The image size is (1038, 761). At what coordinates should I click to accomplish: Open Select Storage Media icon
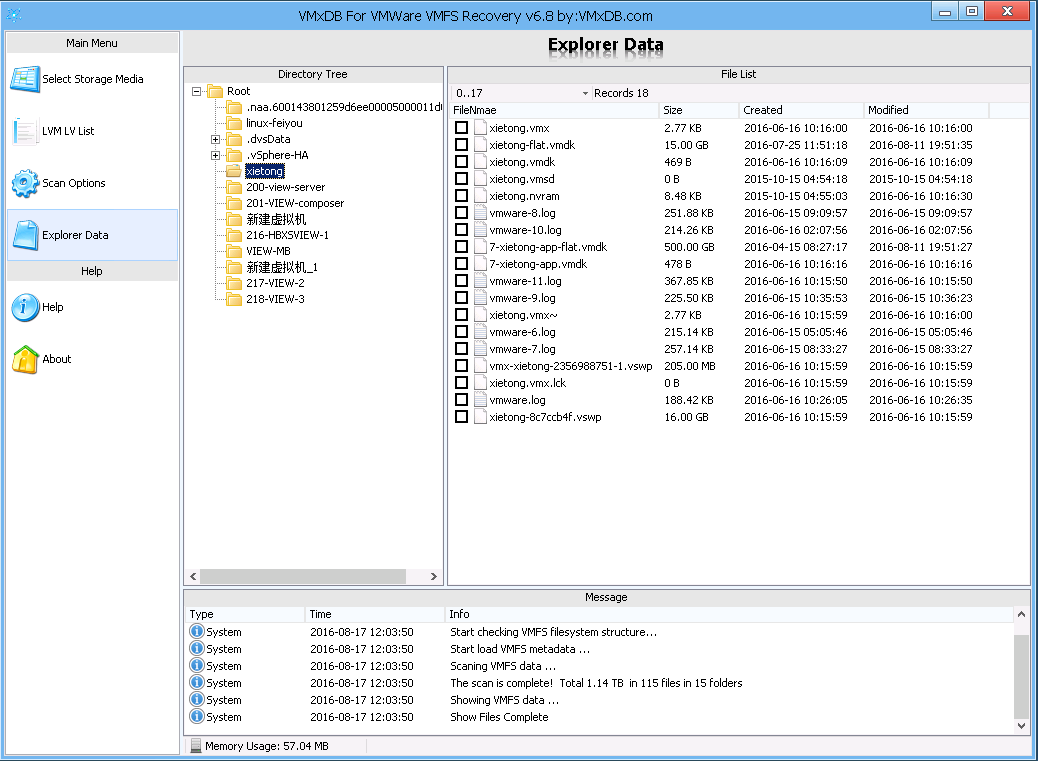[25, 79]
